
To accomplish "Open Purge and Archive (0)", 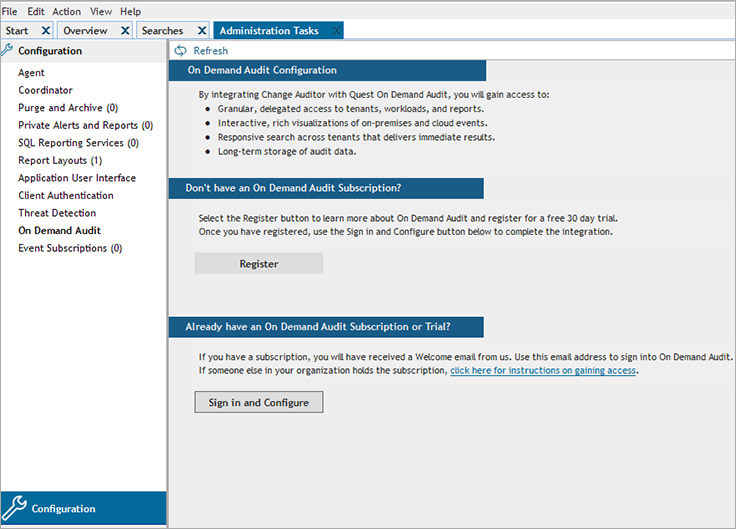I will click(68, 108).
